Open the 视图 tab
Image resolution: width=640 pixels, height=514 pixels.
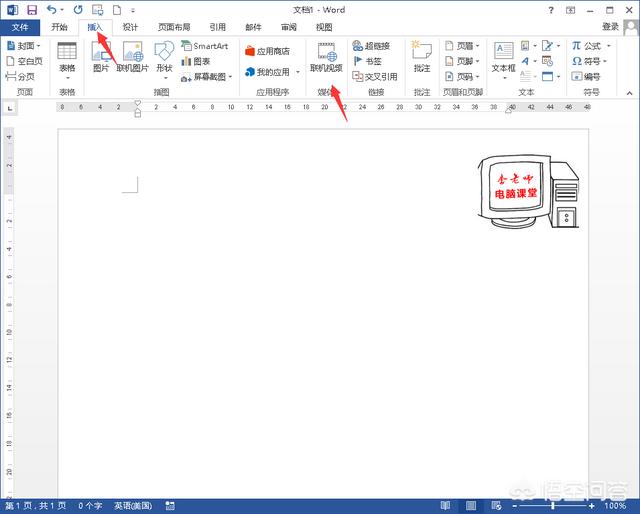pyautogui.click(x=323, y=28)
